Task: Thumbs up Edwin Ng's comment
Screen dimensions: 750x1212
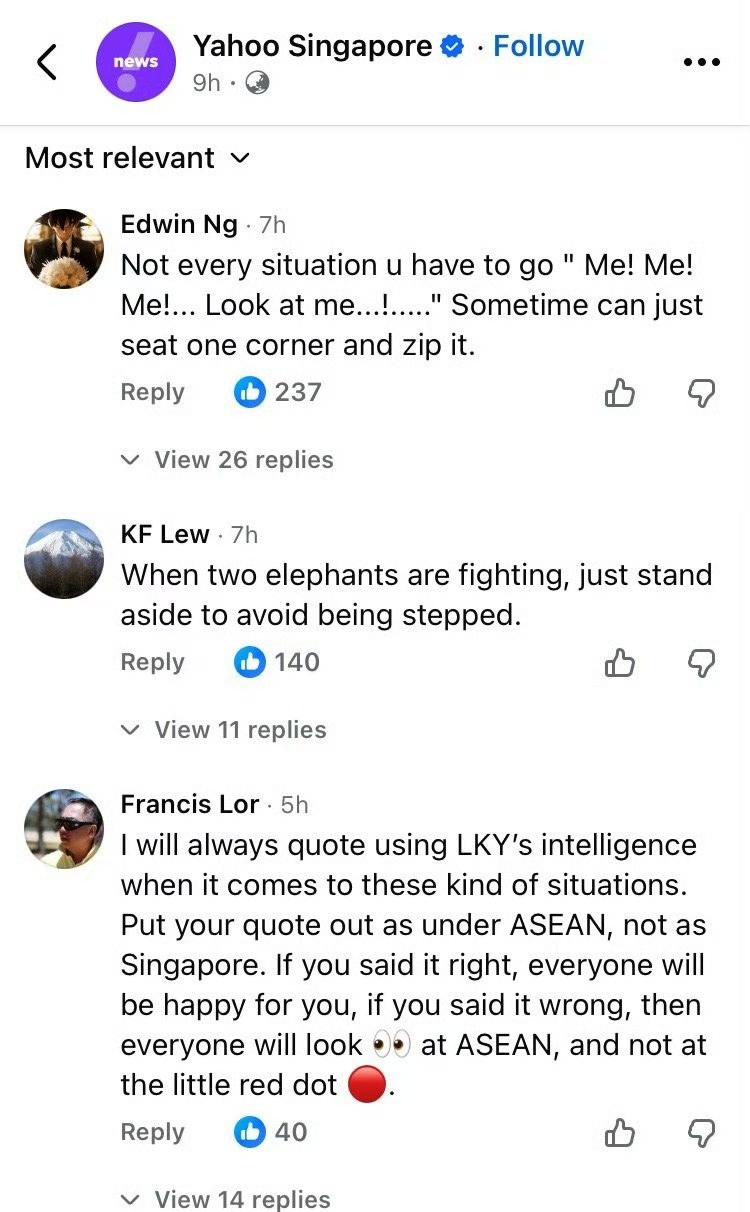Action: coord(620,393)
